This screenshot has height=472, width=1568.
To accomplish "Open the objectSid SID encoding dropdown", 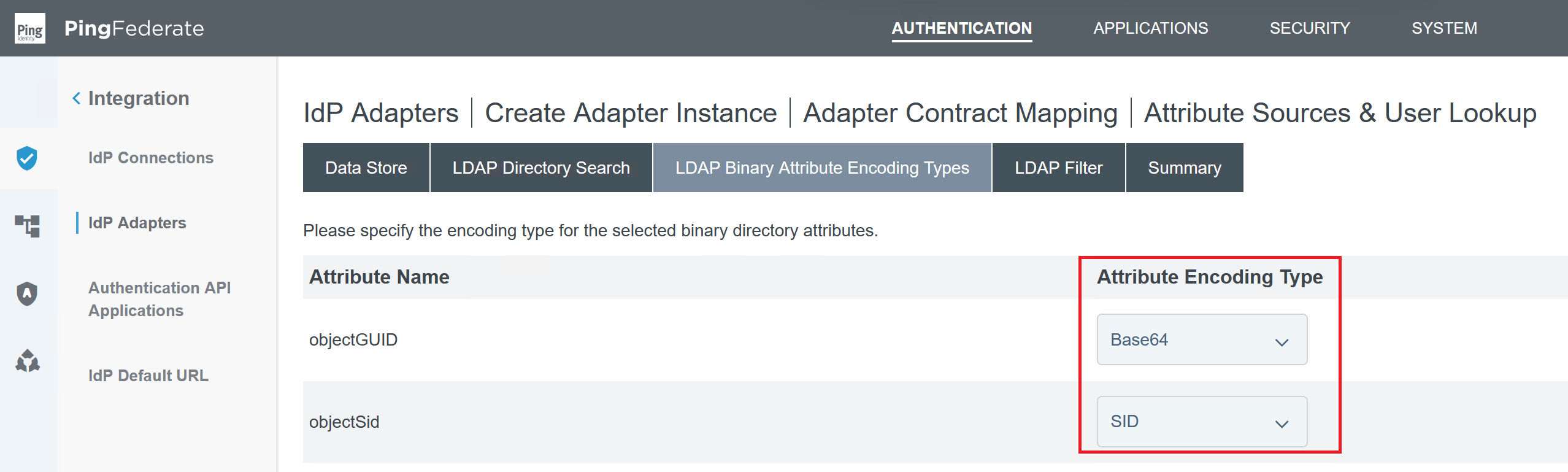I will [1202, 421].
